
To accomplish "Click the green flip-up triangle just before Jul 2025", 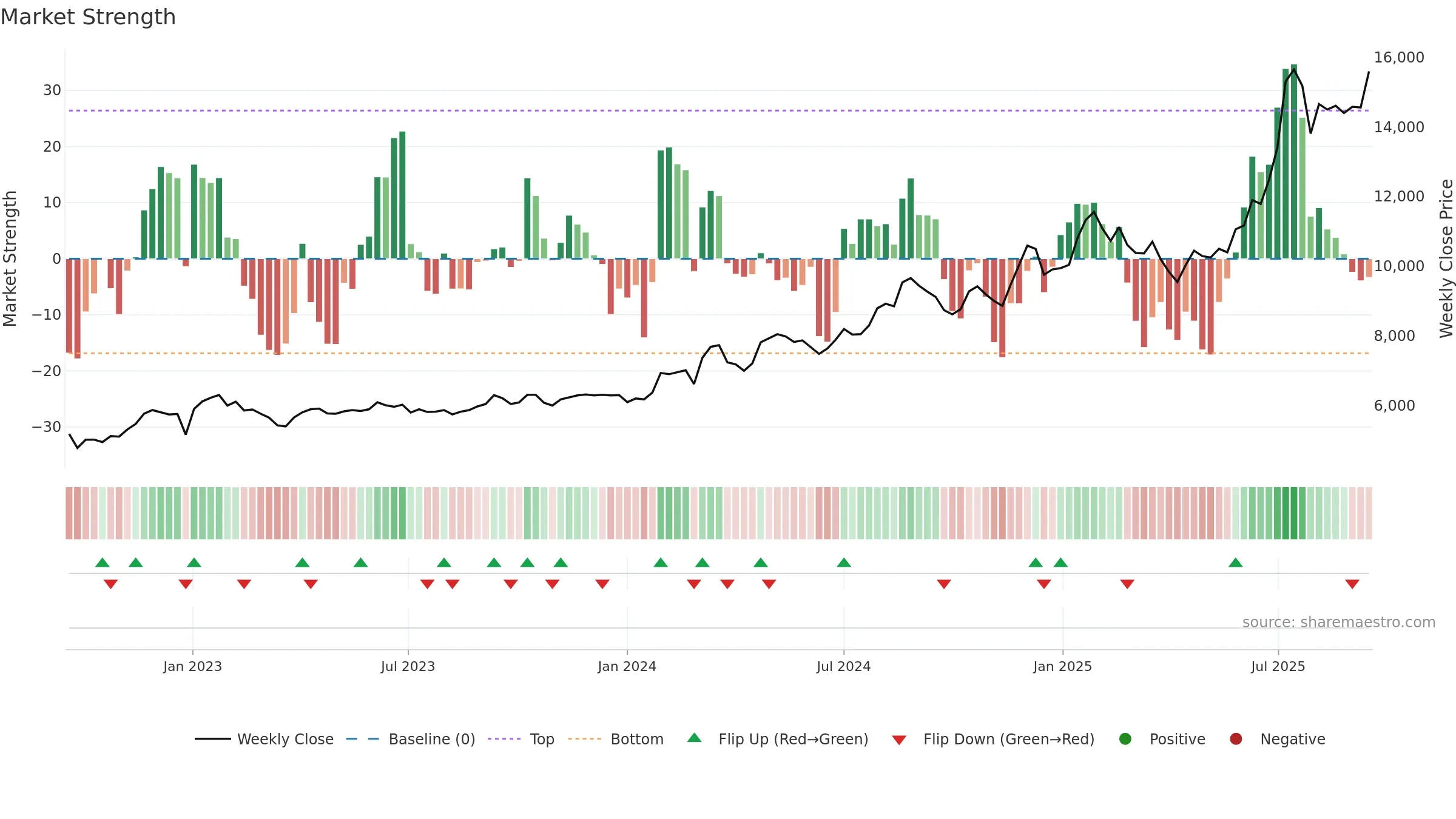I will (x=1236, y=562).
